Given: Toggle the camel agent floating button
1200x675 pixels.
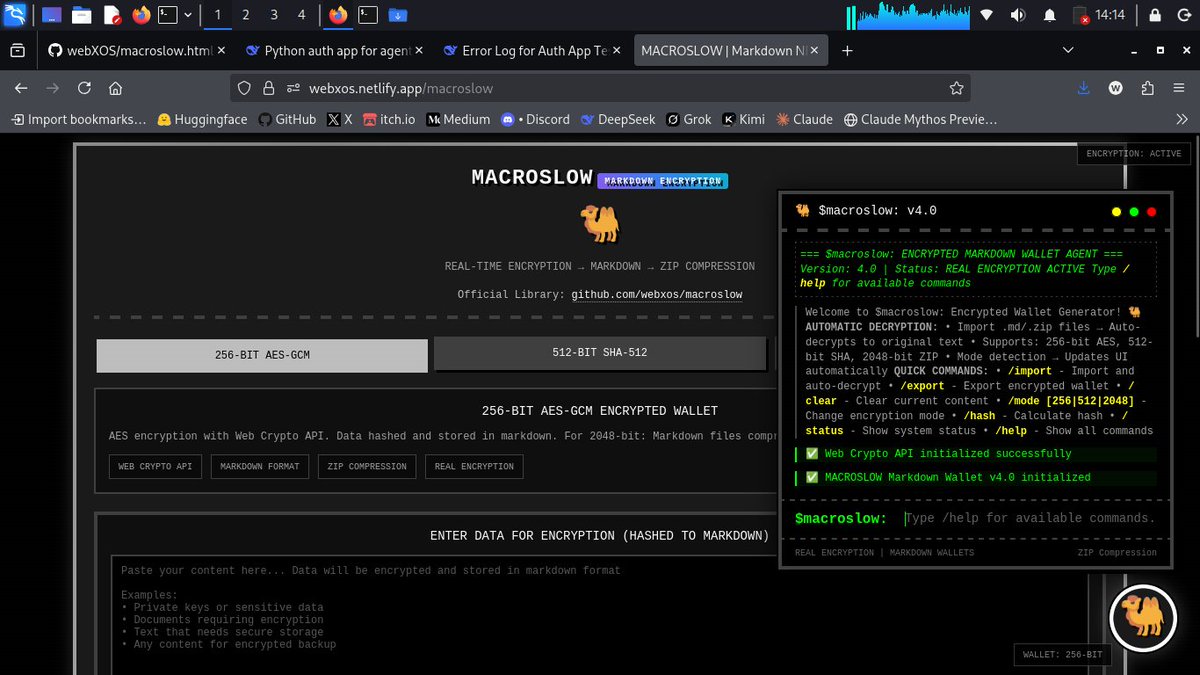Looking at the screenshot, I should tap(1142, 618).
